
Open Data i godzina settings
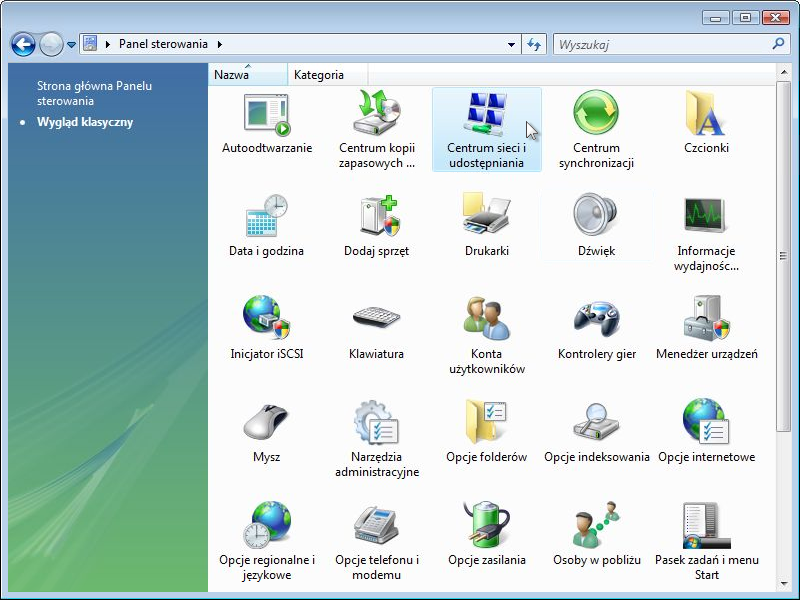coord(266,226)
